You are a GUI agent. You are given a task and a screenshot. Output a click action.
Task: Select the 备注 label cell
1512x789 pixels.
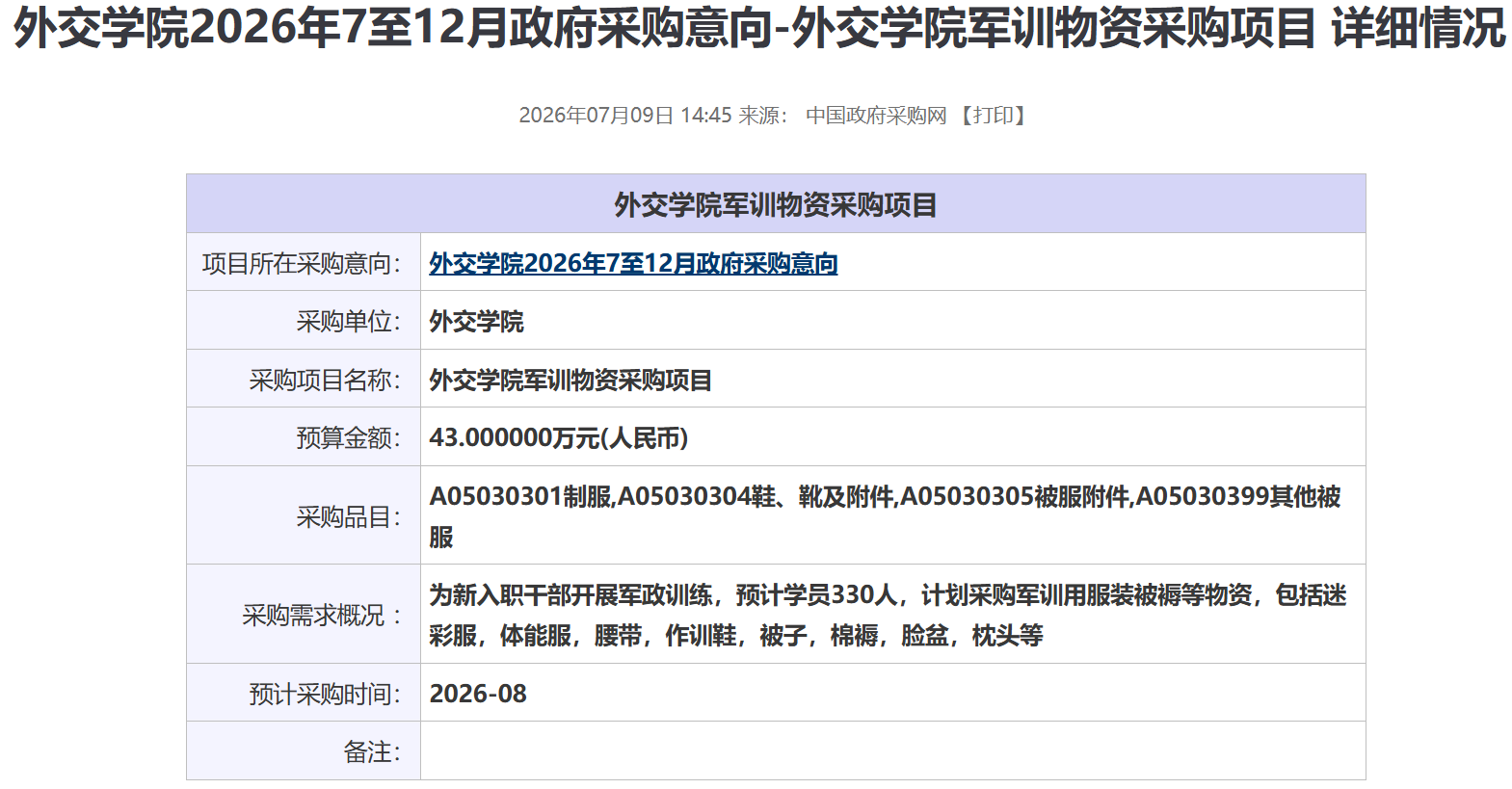[x=304, y=750]
